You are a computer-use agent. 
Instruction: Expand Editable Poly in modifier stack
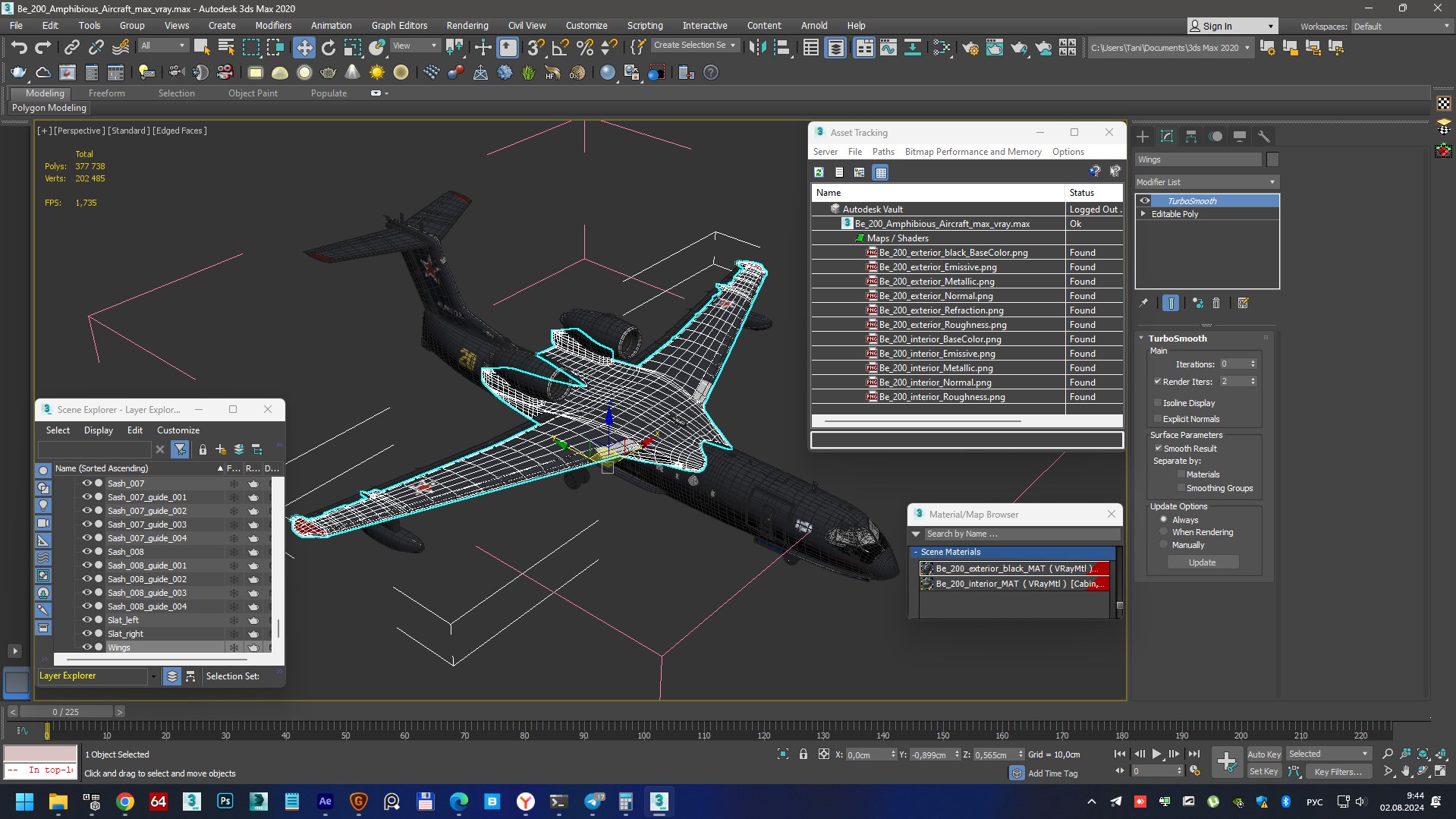(1143, 214)
